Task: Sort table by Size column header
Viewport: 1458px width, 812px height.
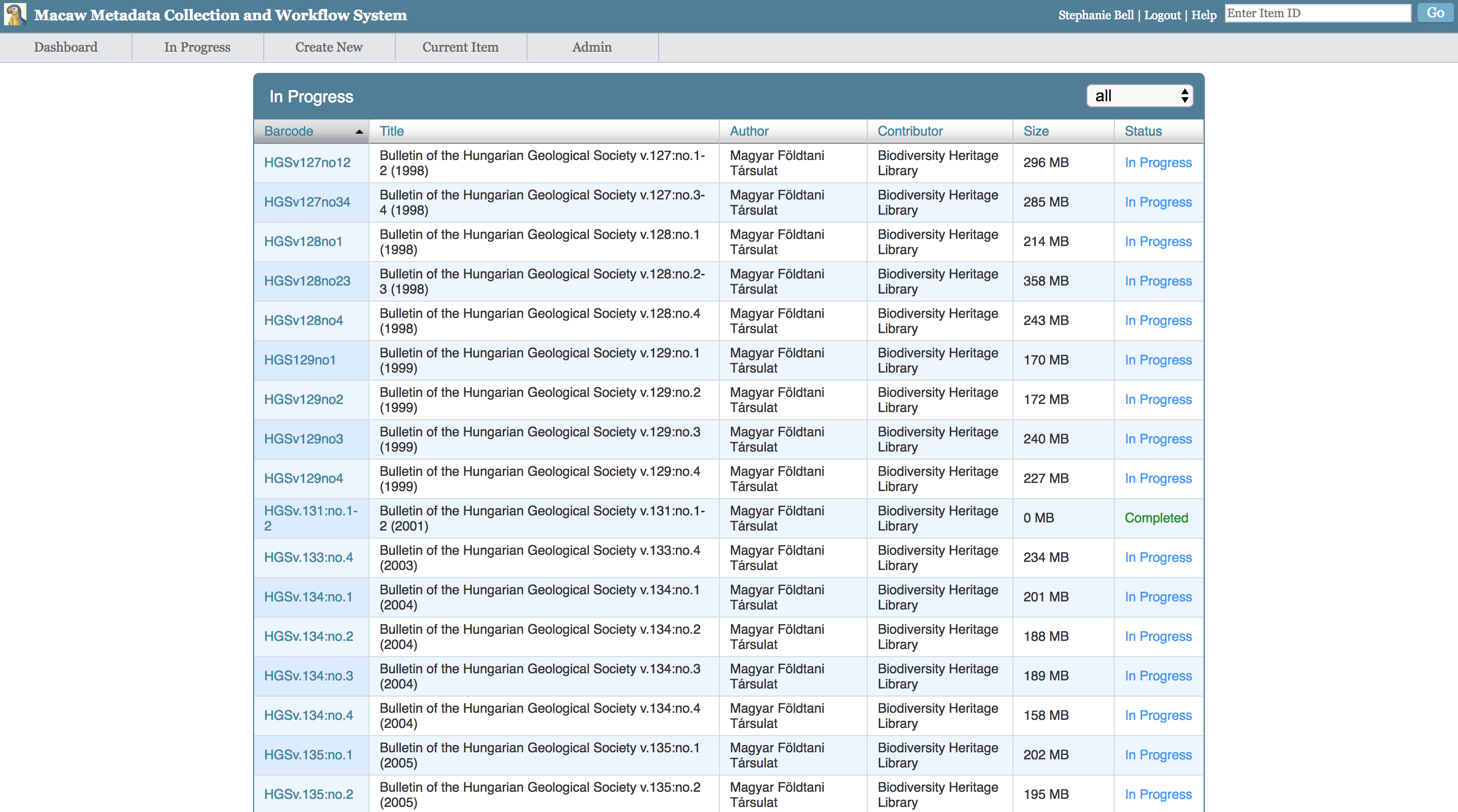Action: [1036, 131]
